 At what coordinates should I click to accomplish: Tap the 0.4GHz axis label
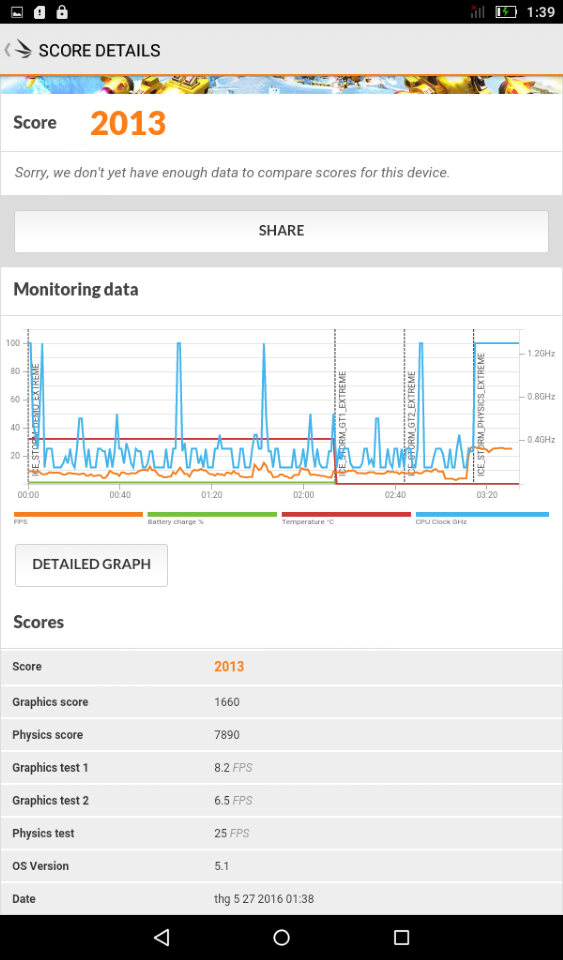click(541, 440)
